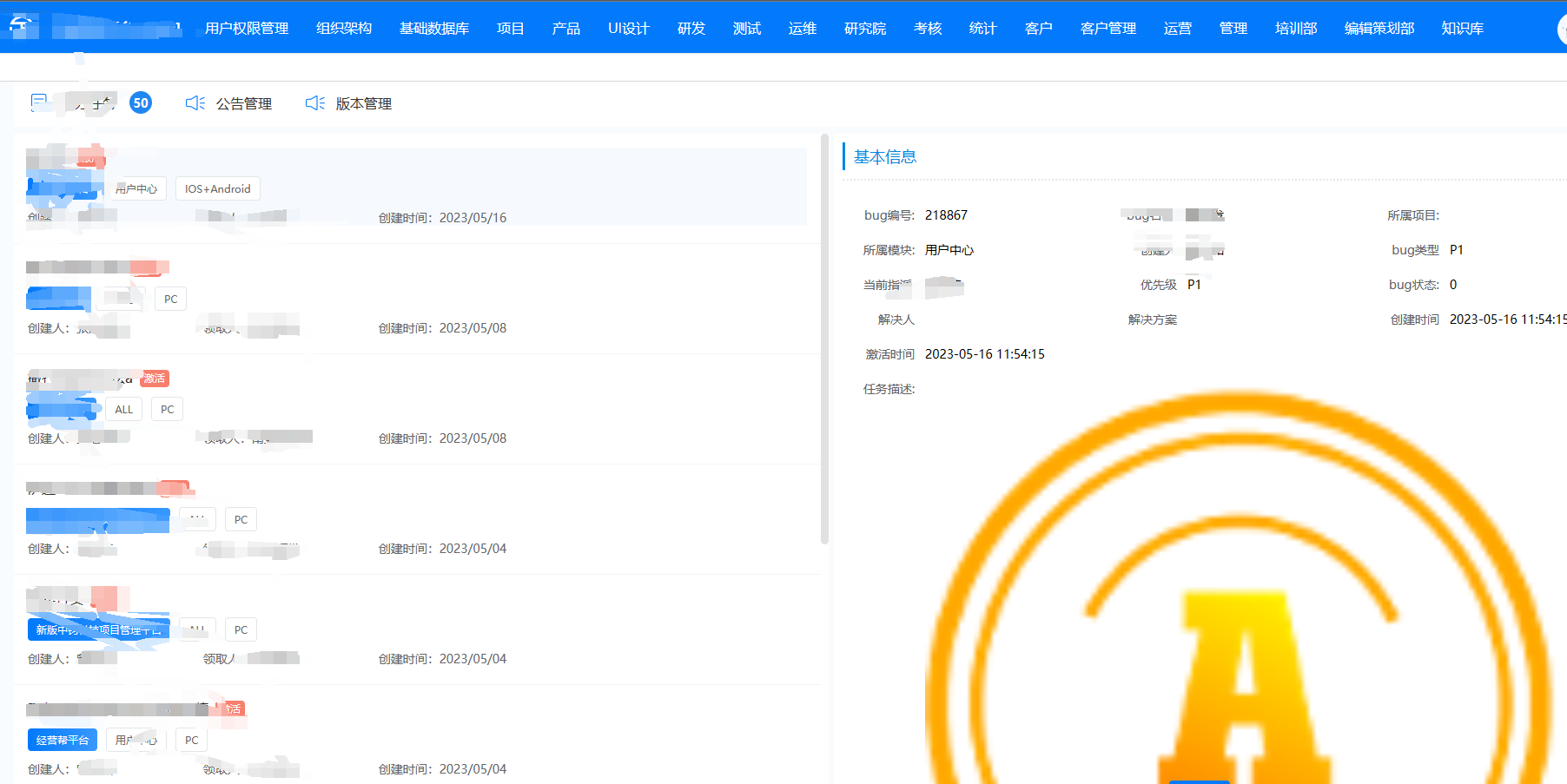Click the 所属模块 value 用户中心
The image size is (1567, 784).
(949, 250)
